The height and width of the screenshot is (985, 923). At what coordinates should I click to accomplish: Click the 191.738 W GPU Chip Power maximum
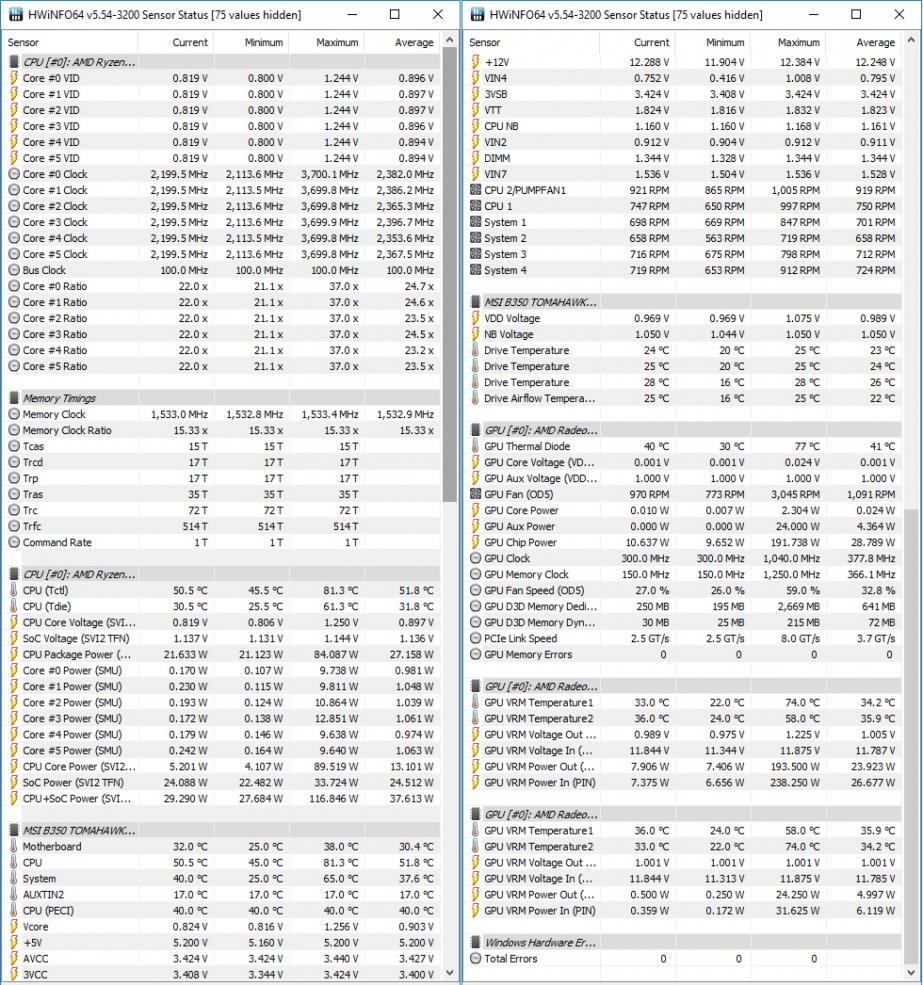(x=795, y=542)
